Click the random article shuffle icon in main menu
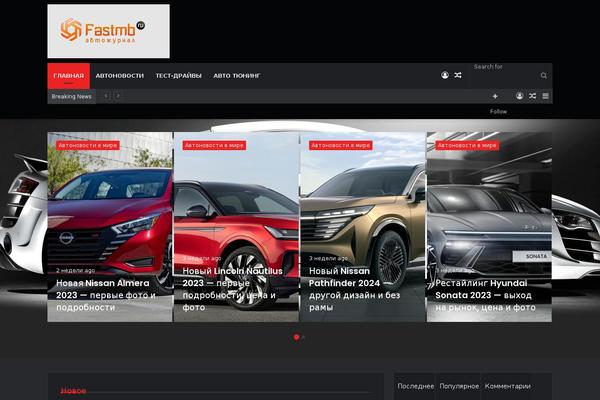This screenshot has height=400, width=600. coord(458,75)
